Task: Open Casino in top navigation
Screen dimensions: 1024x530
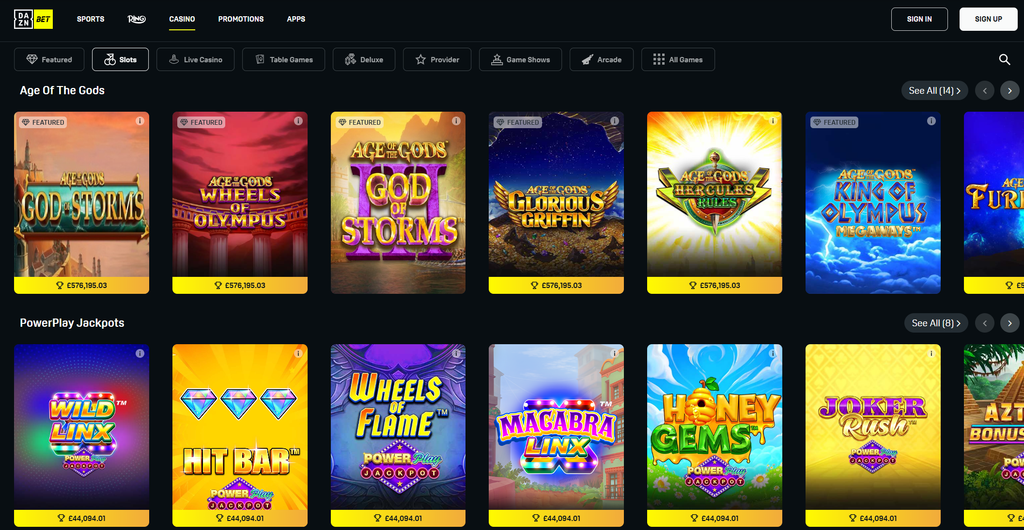Action: (182, 19)
